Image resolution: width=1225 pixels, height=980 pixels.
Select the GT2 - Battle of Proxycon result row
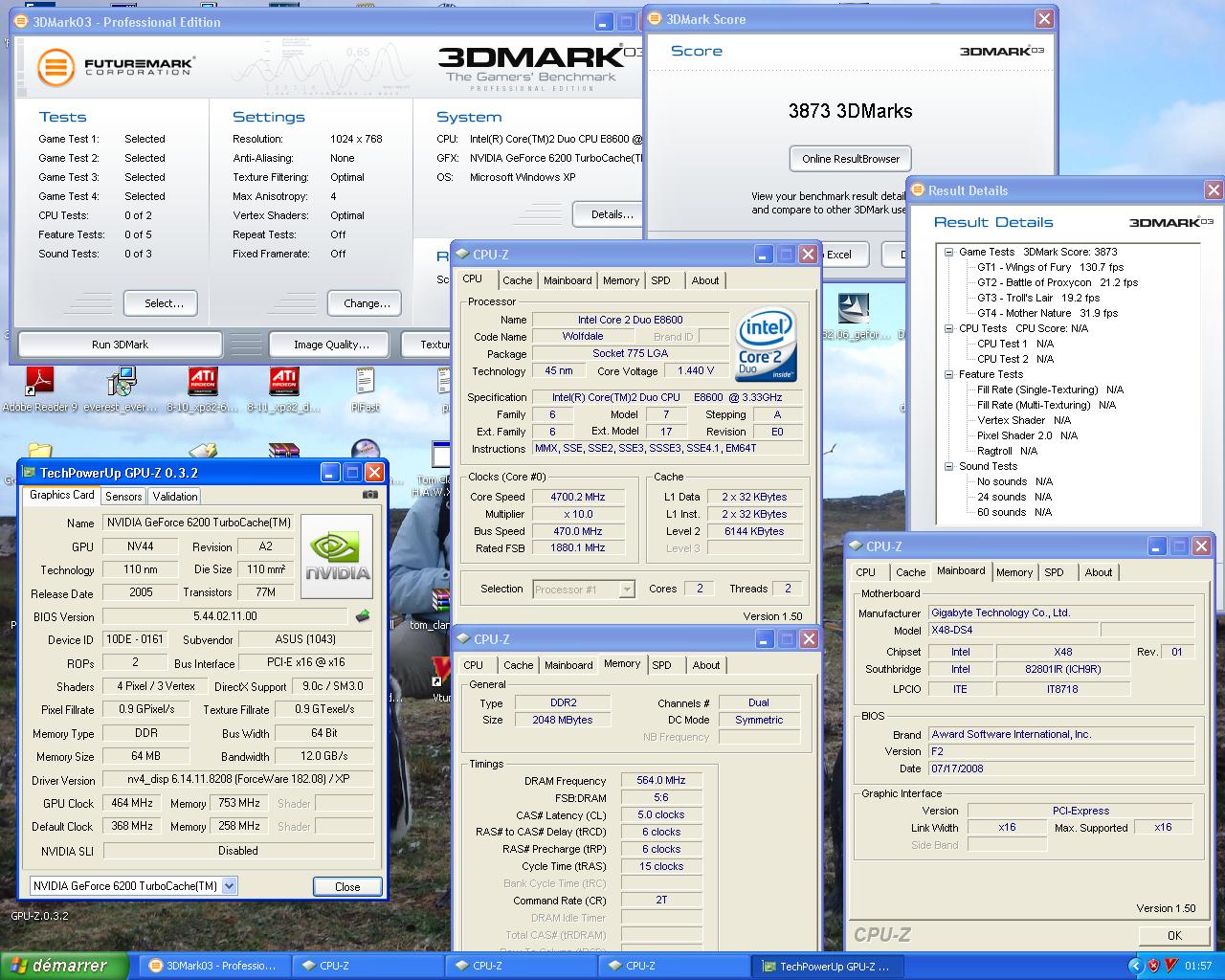(1058, 282)
